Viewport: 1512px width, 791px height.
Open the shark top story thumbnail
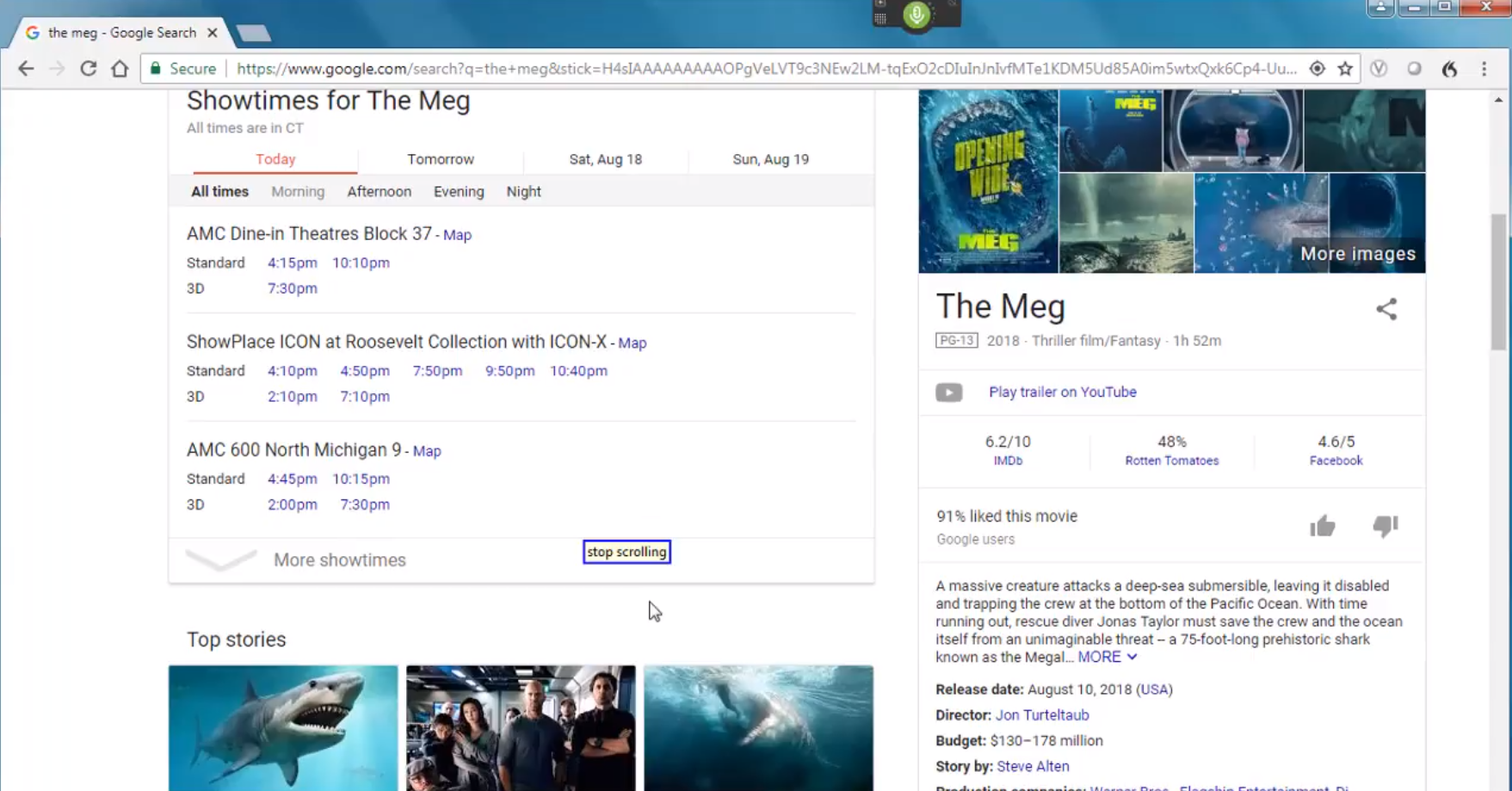click(x=283, y=728)
